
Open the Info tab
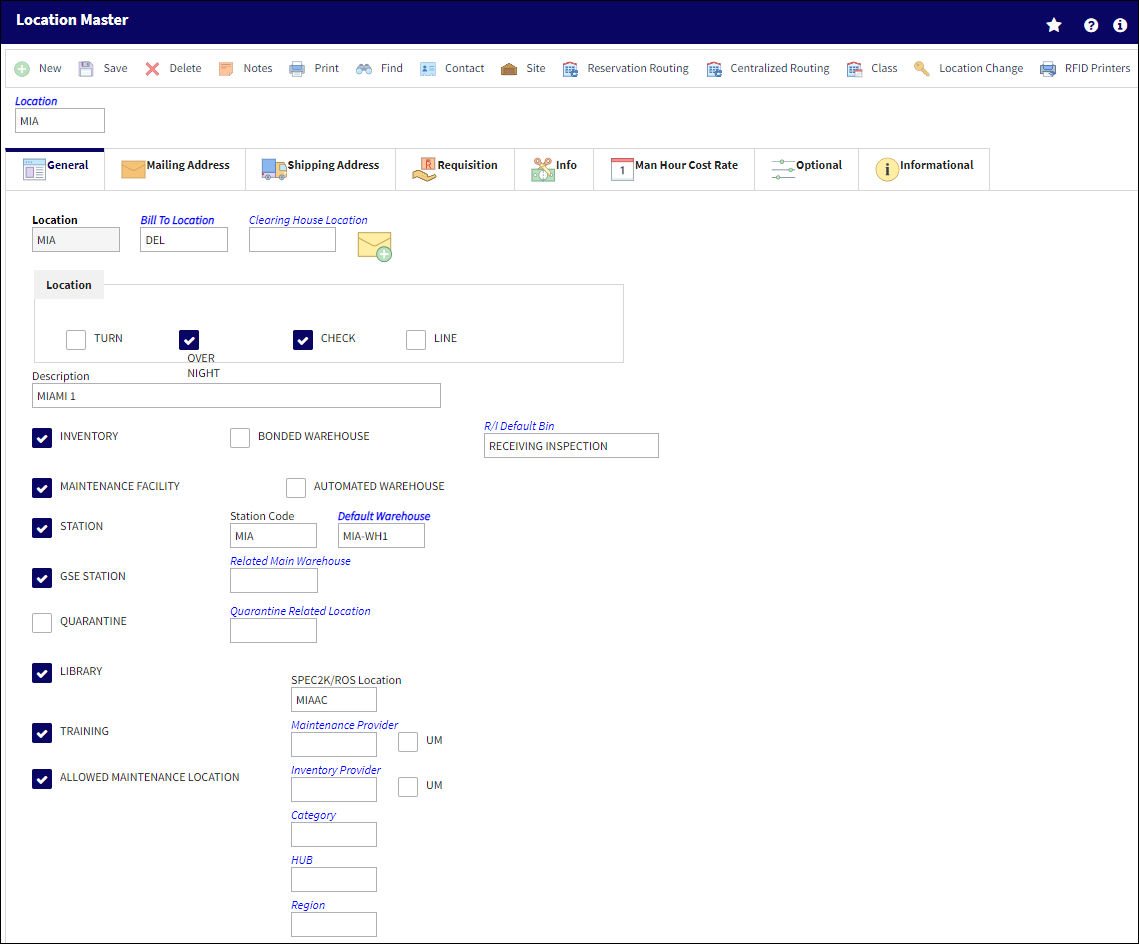click(x=554, y=169)
